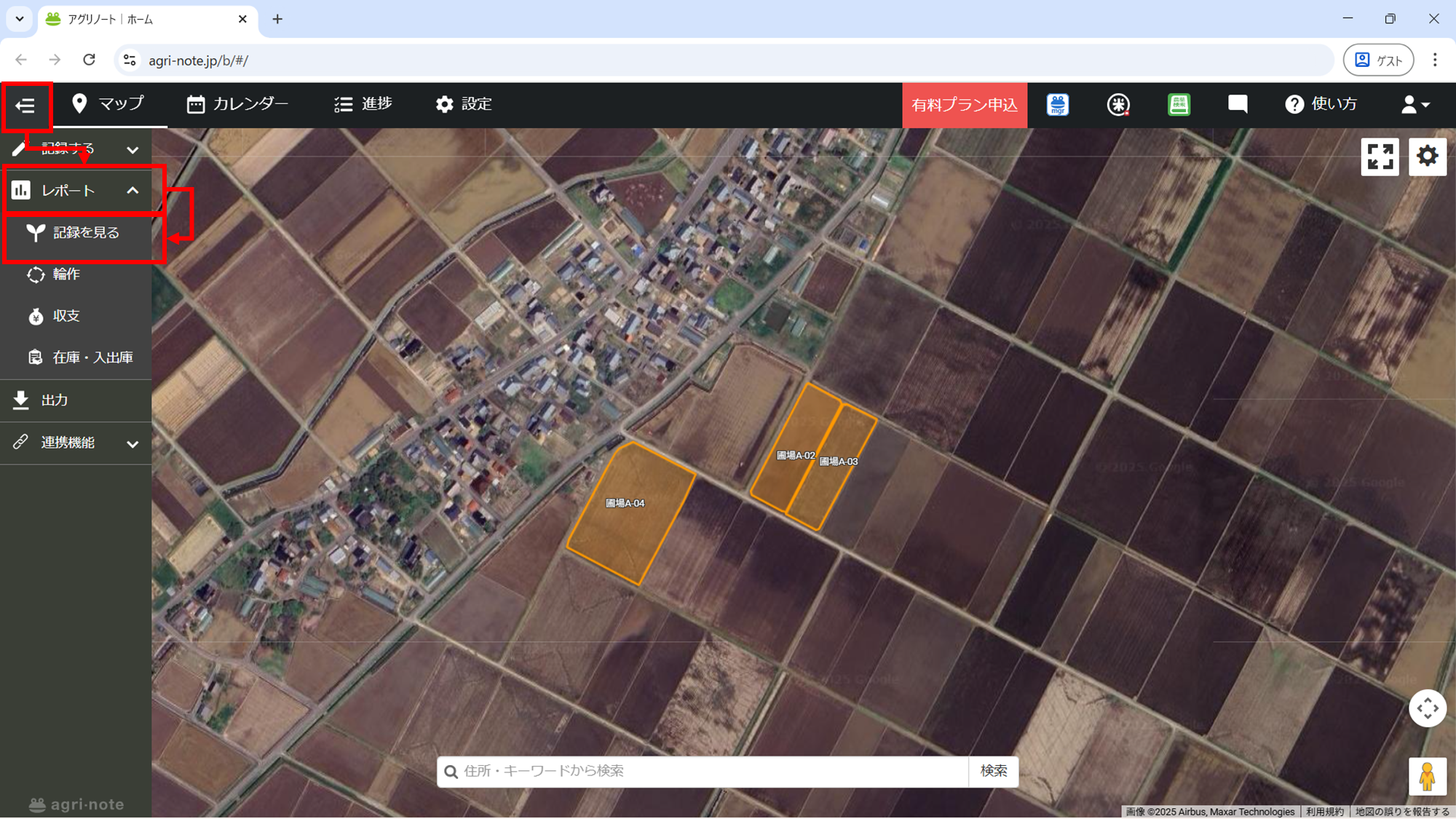Viewport: 1456px width, 819px height.
Task: Switch to the カレンダー tab
Action: (238, 104)
